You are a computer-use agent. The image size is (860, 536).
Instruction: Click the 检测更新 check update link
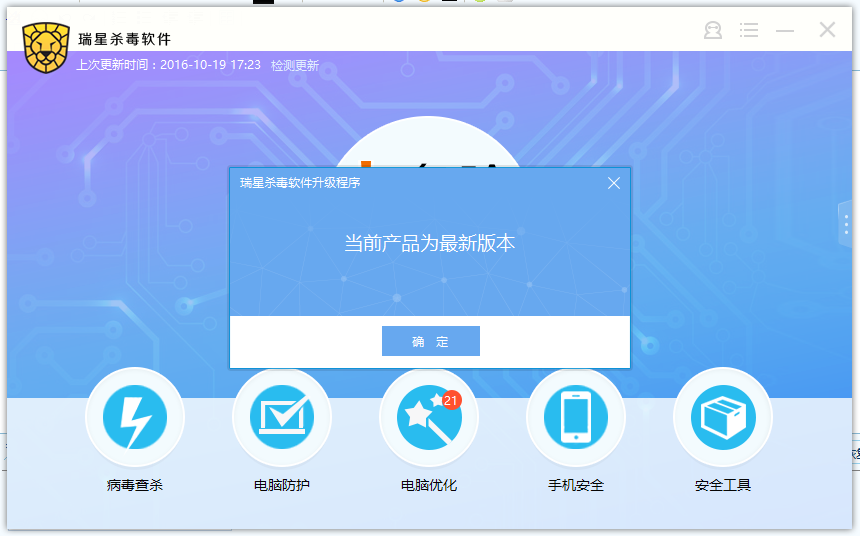click(295, 65)
